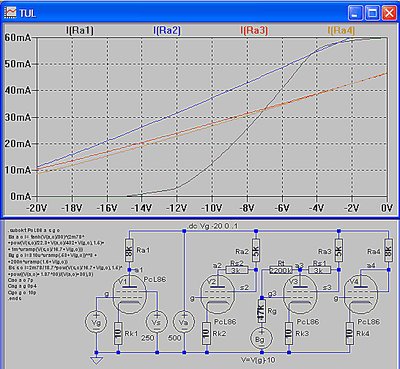Image resolution: width=400 pixels, height=369 pixels.
Task: Select the V4 tube symbol
Action: (x=361, y=295)
